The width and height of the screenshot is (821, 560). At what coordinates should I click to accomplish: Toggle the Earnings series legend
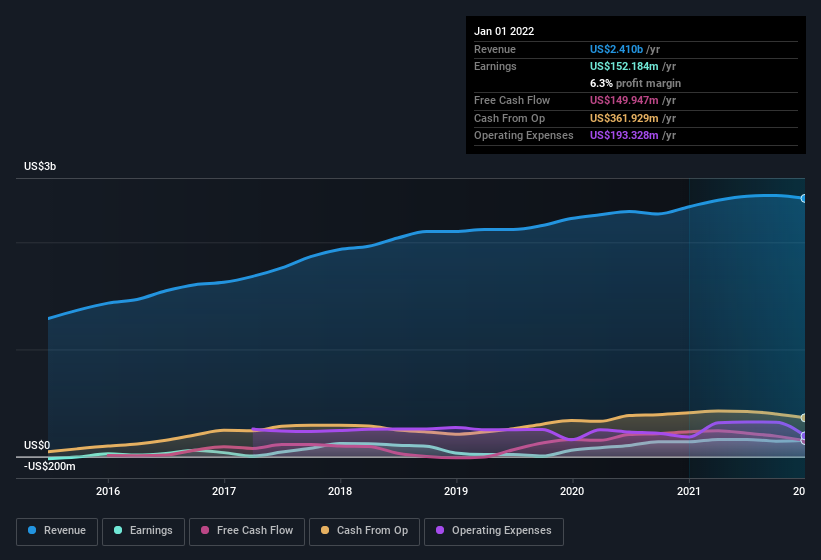click(143, 531)
